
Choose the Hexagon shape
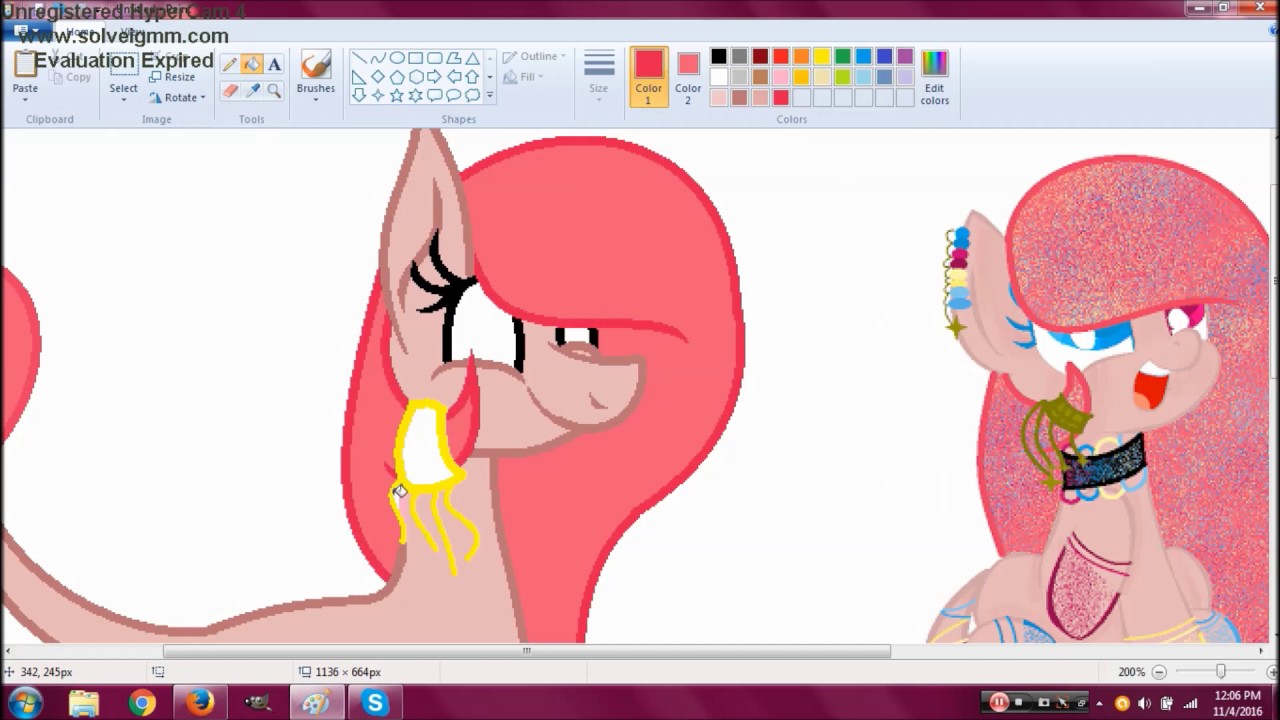pyautogui.click(x=415, y=77)
